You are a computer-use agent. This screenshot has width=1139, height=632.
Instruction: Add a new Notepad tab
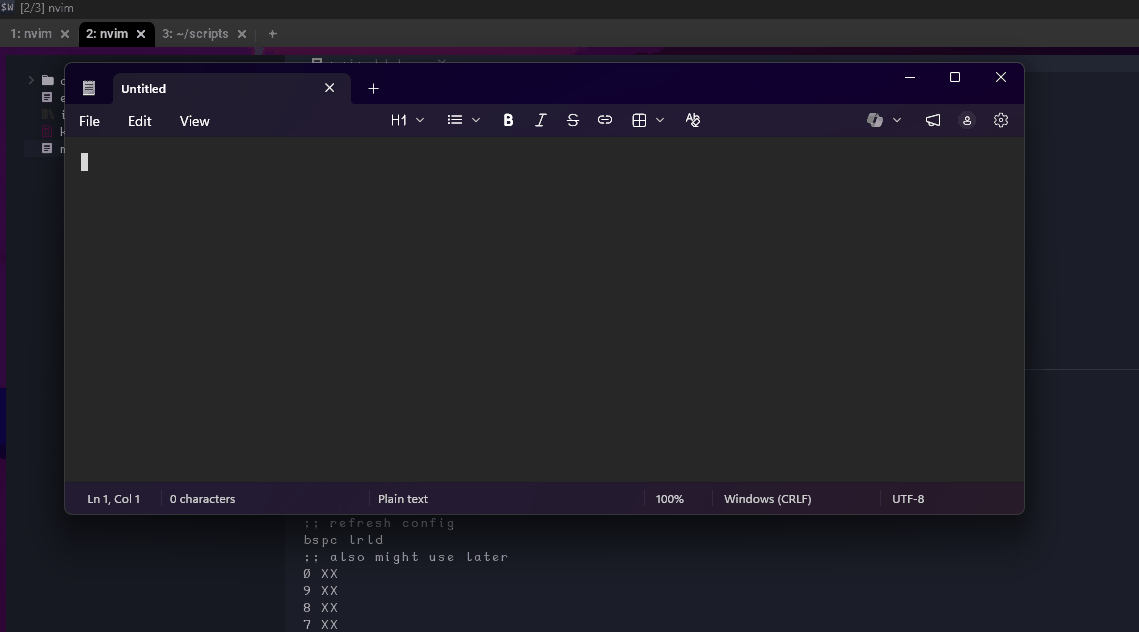pos(373,88)
